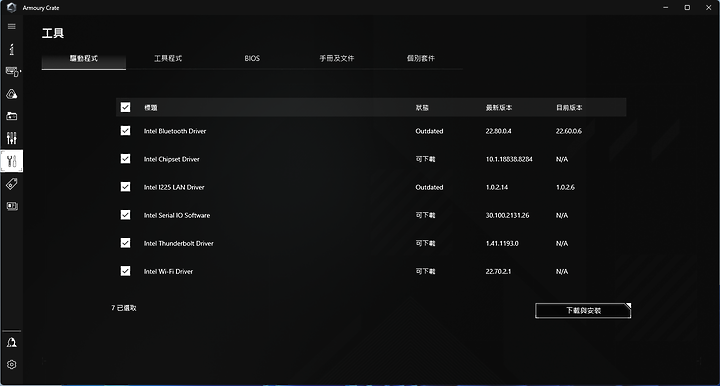Viewport: 720px width, 386px height.
Task: Click the 可下載 status of Wi-Fi Driver
Action: click(x=425, y=271)
